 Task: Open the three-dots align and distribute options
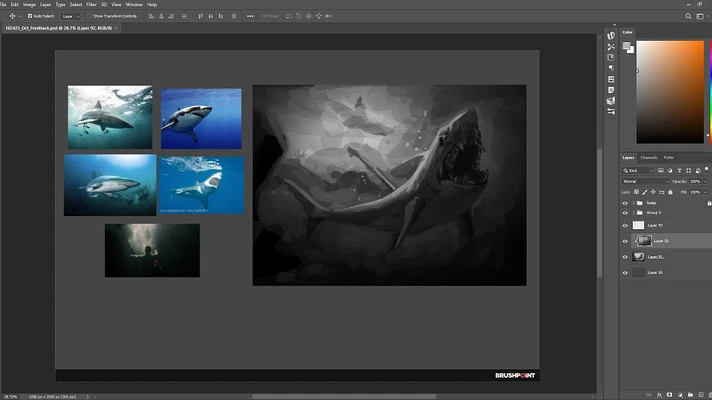click(x=250, y=16)
